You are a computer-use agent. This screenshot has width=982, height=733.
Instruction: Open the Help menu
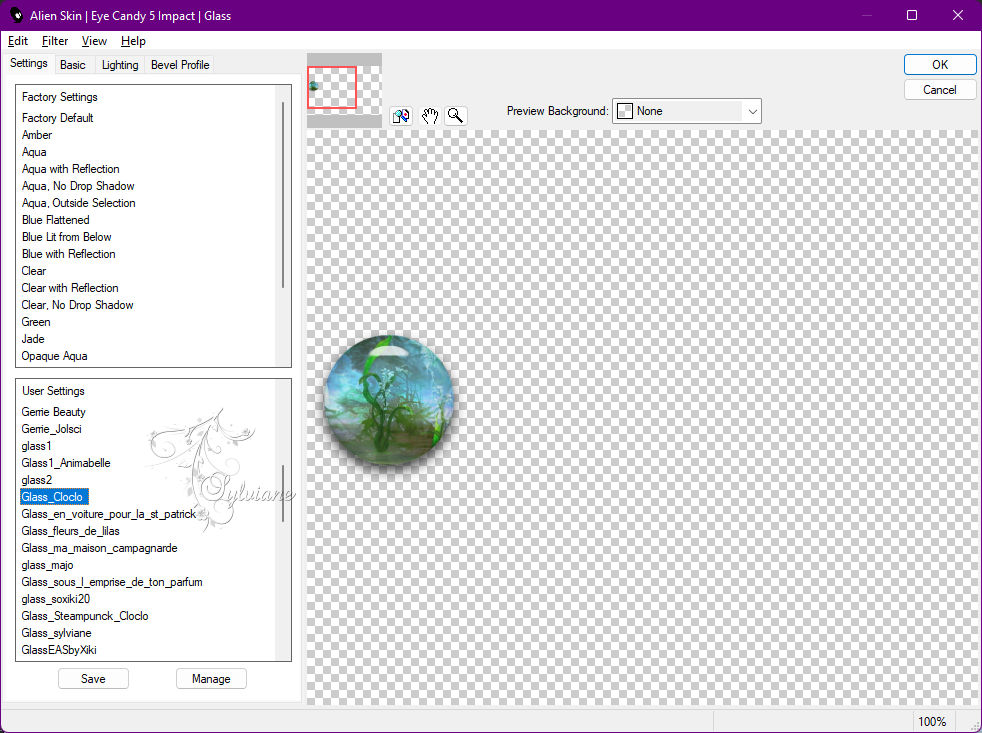[133, 41]
